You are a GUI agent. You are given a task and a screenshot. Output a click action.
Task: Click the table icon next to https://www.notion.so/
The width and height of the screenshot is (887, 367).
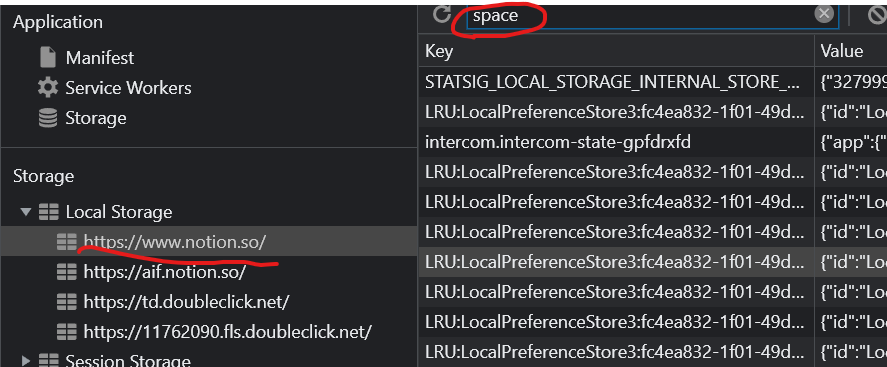pyautogui.click(x=67, y=242)
